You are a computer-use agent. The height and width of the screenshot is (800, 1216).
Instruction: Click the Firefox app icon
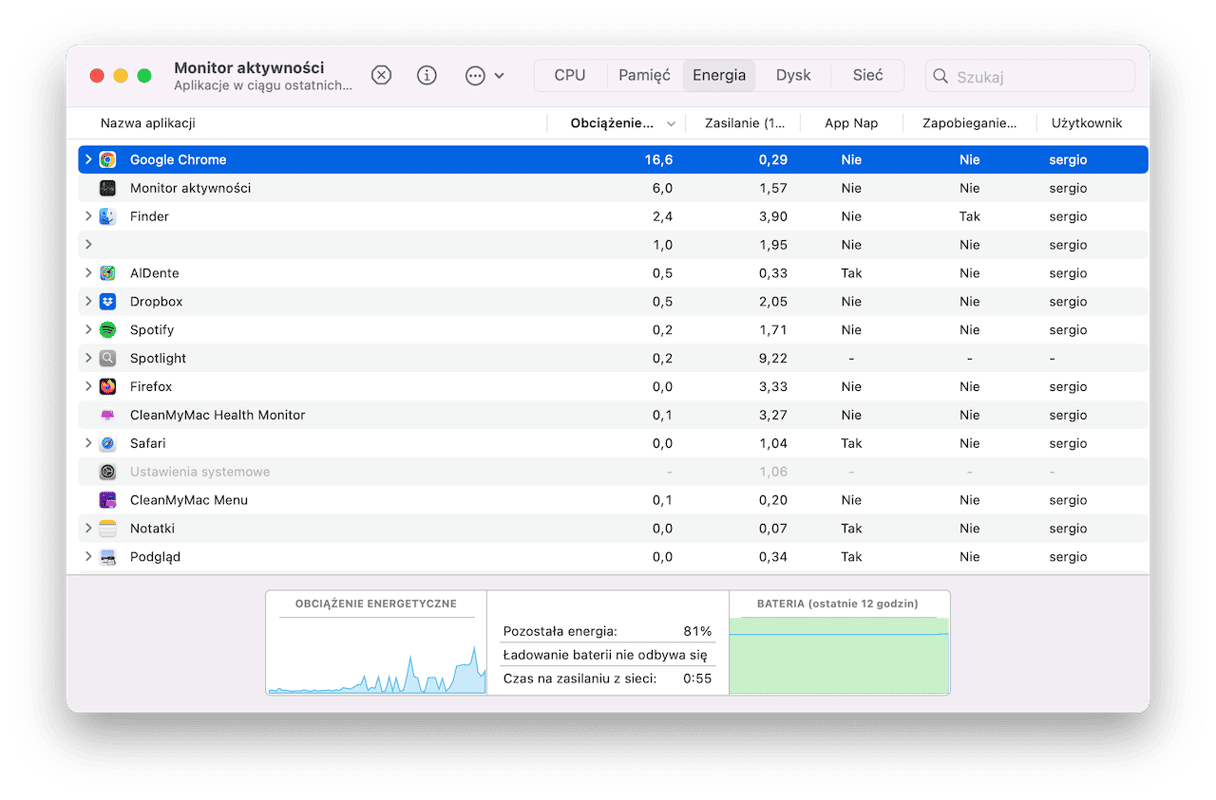pyautogui.click(x=108, y=386)
